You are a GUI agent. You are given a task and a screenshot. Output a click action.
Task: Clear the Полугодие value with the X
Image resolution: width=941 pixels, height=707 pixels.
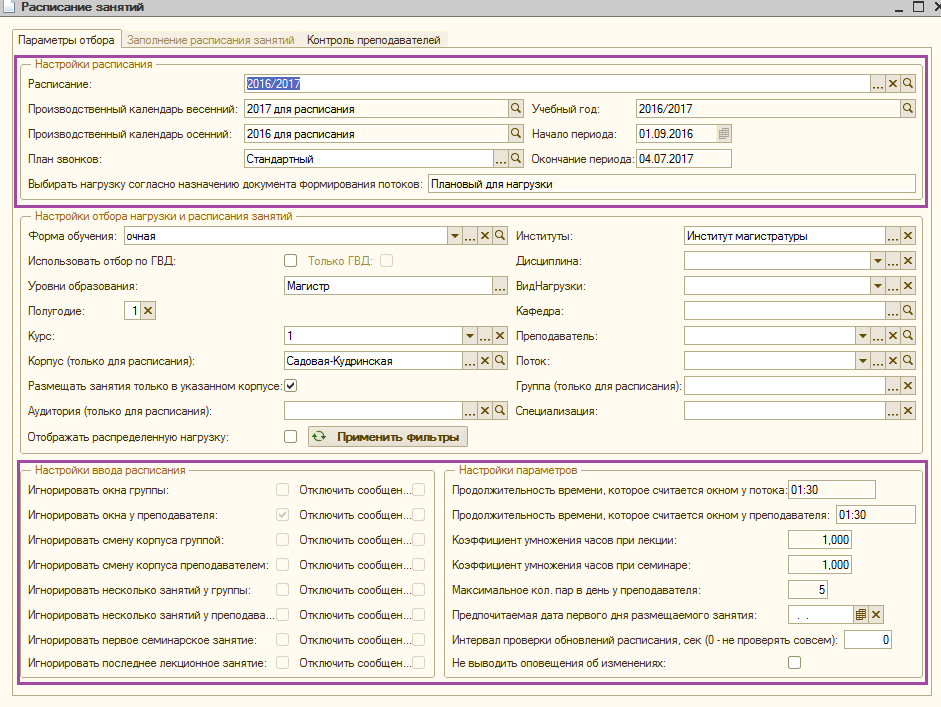coord(148,311)
